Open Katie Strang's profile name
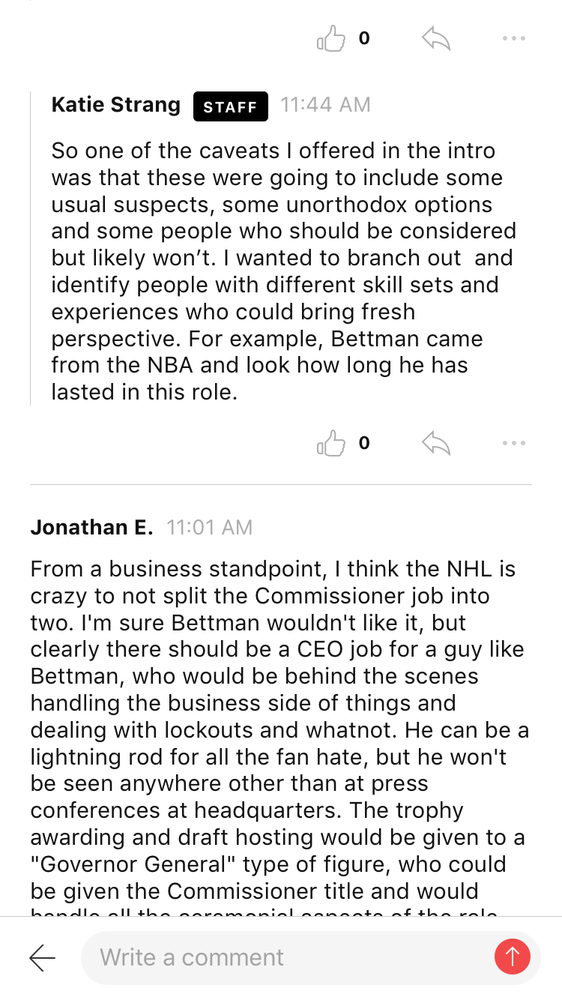Image resolution: width=562 pixels, height=1000 pixels. point(116,105)
